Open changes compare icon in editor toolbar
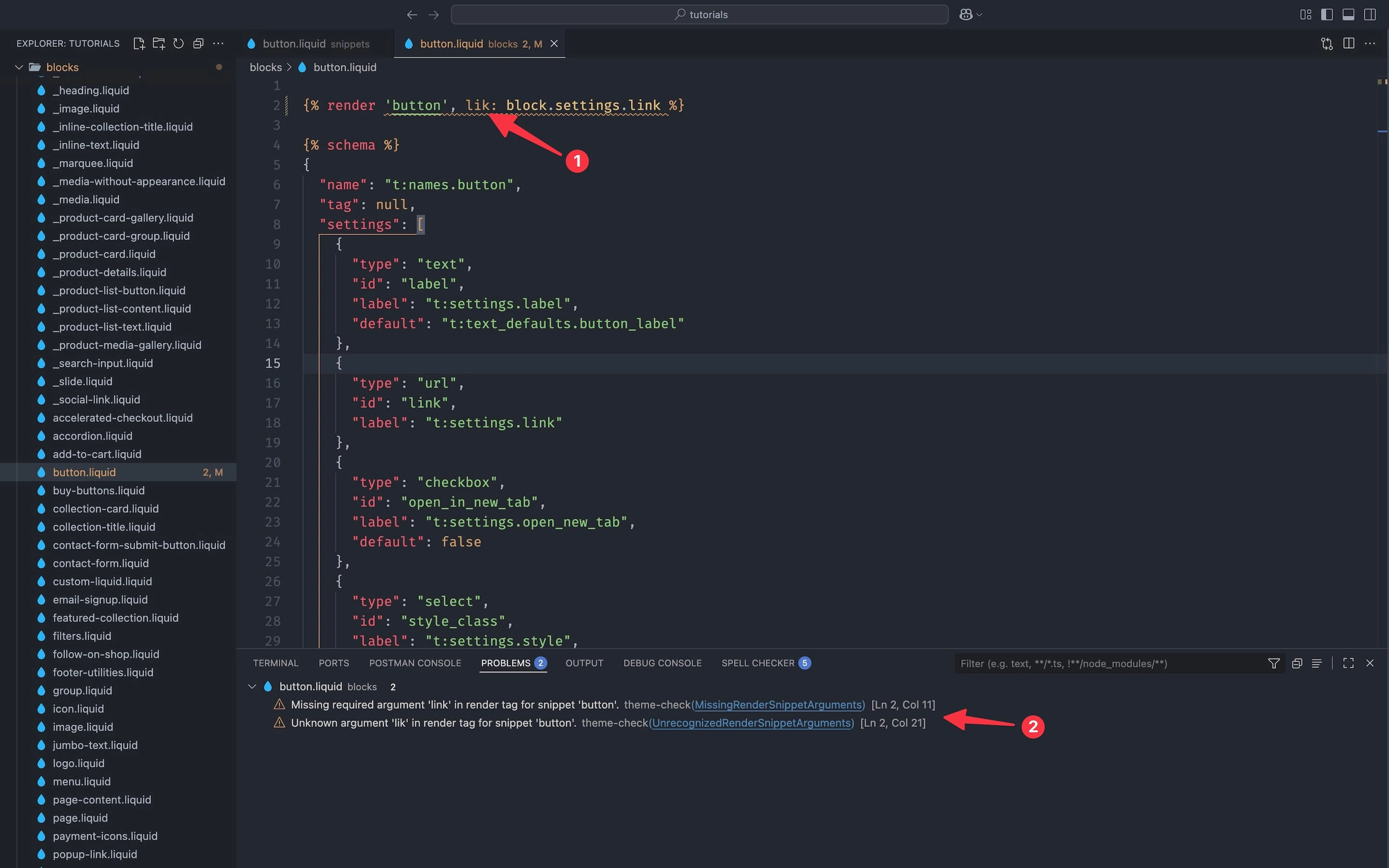 coord(1327,43)
